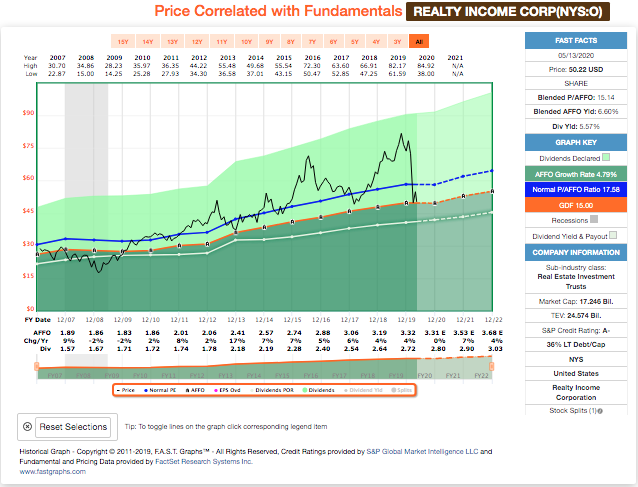Image resolution: width=638 pixels, height=487 pixels.
Task: Click the TEV: 24.574 Bil. row
Action: point(576,316)
